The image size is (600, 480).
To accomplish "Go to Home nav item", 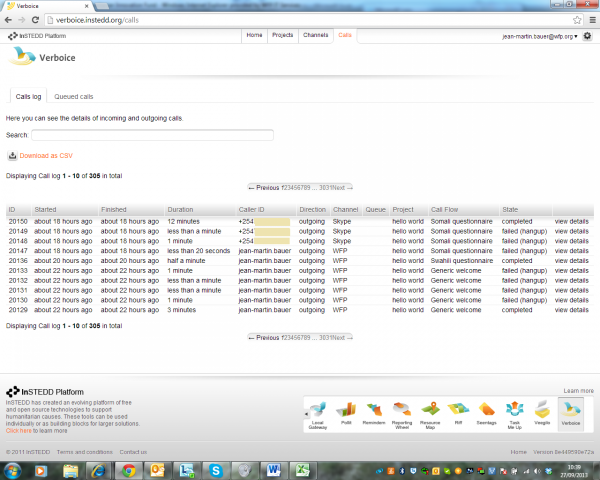I will click(x=254, y=35).
